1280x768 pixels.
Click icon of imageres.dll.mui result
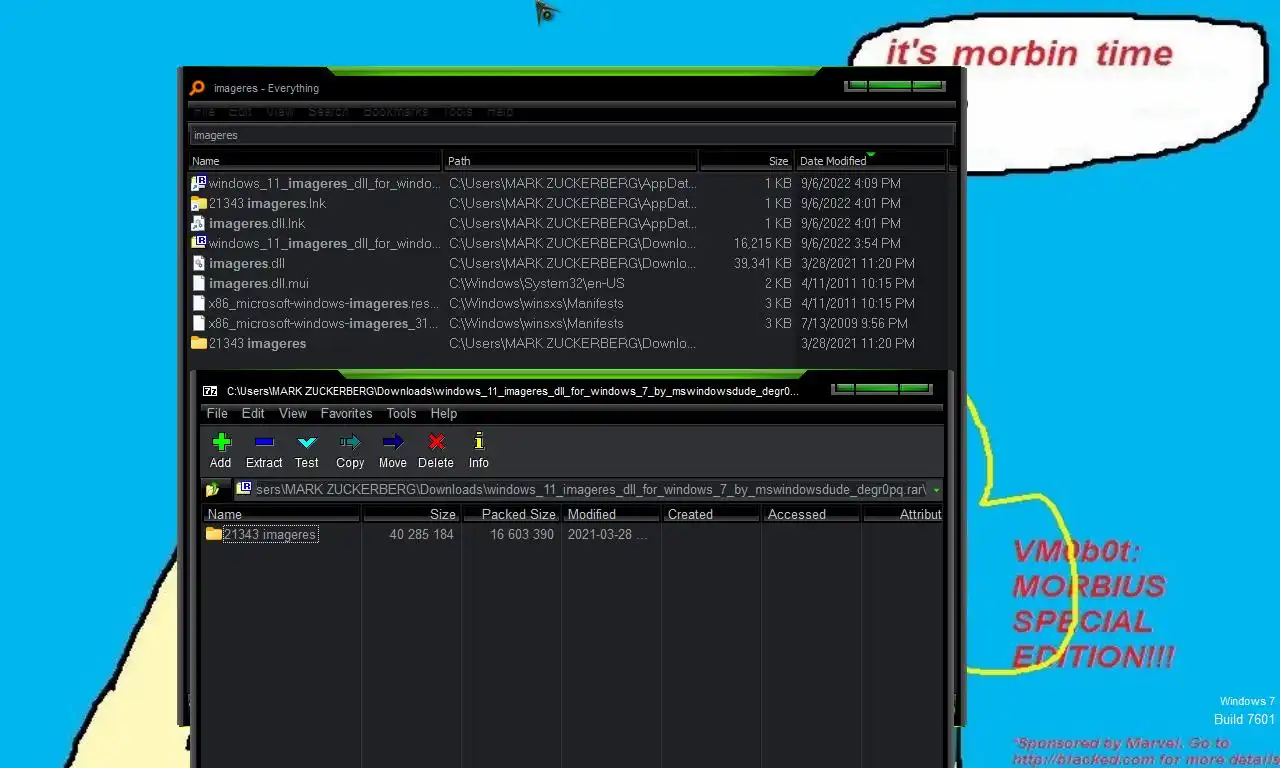point(199,283)
